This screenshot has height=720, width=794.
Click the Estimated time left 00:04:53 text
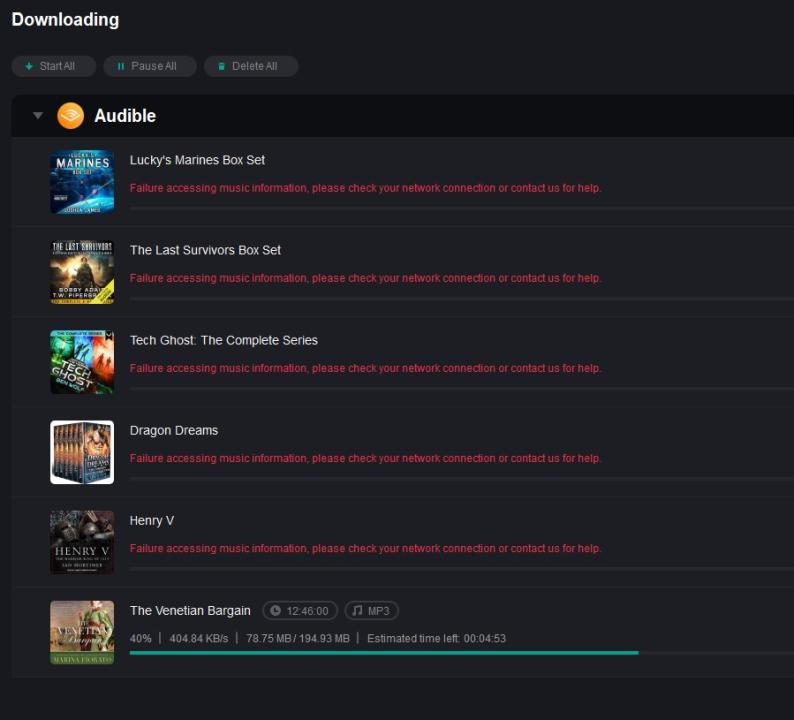(436, 638)
